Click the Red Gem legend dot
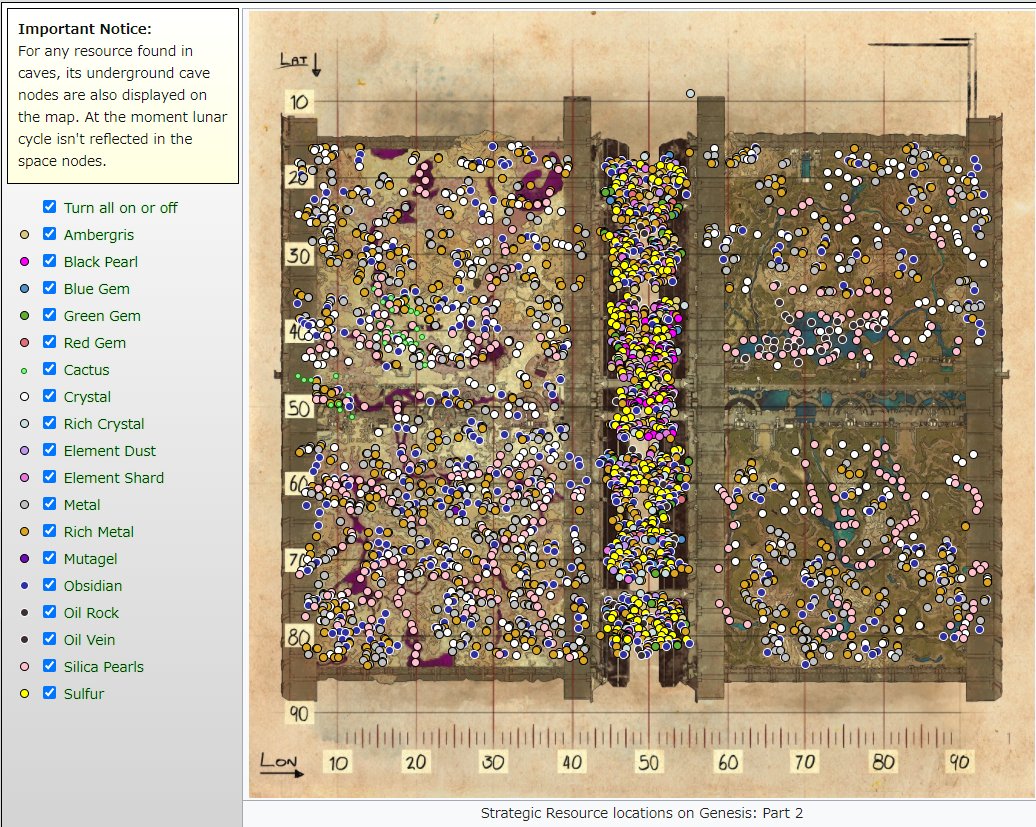The width and height of the screenshot is (1036, 827). (x=24, y=343)
